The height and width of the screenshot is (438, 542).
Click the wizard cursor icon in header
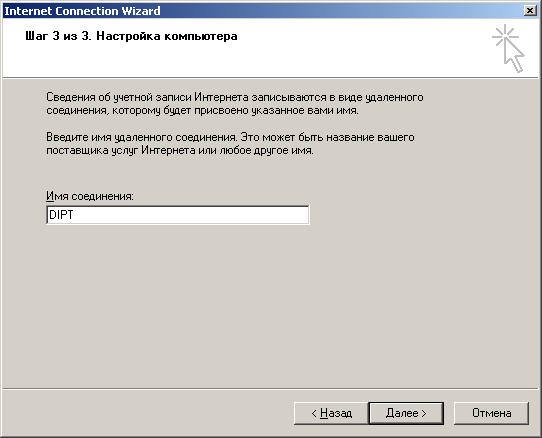pos(508,48)
